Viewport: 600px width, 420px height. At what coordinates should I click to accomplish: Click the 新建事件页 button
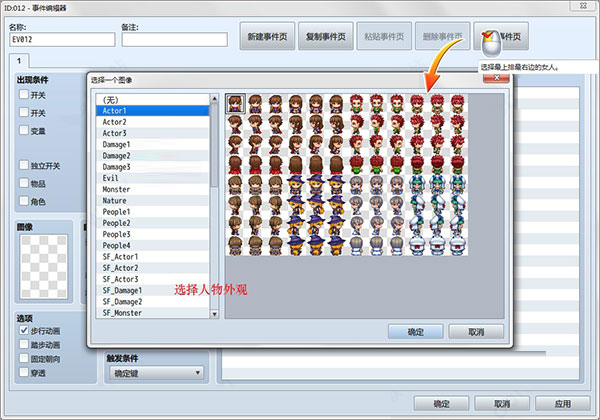coord(267,36)
